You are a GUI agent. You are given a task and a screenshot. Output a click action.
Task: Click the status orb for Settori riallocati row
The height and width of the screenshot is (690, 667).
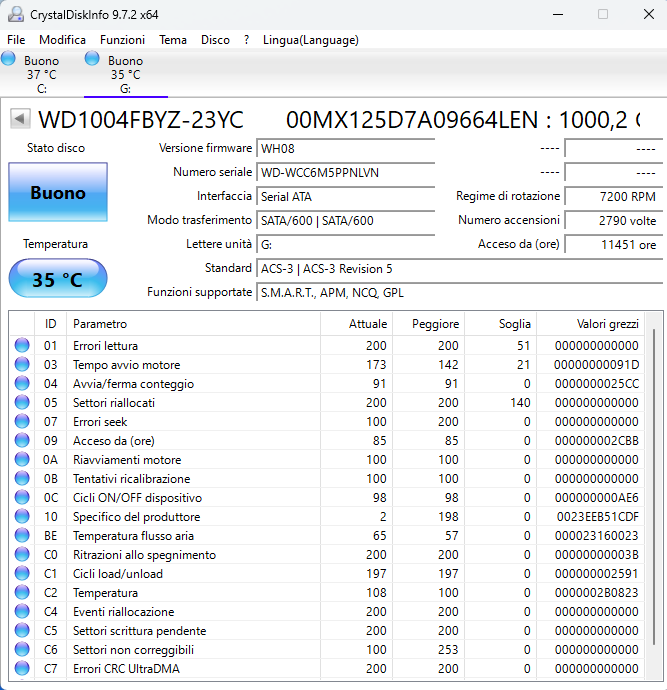(22, 402)
